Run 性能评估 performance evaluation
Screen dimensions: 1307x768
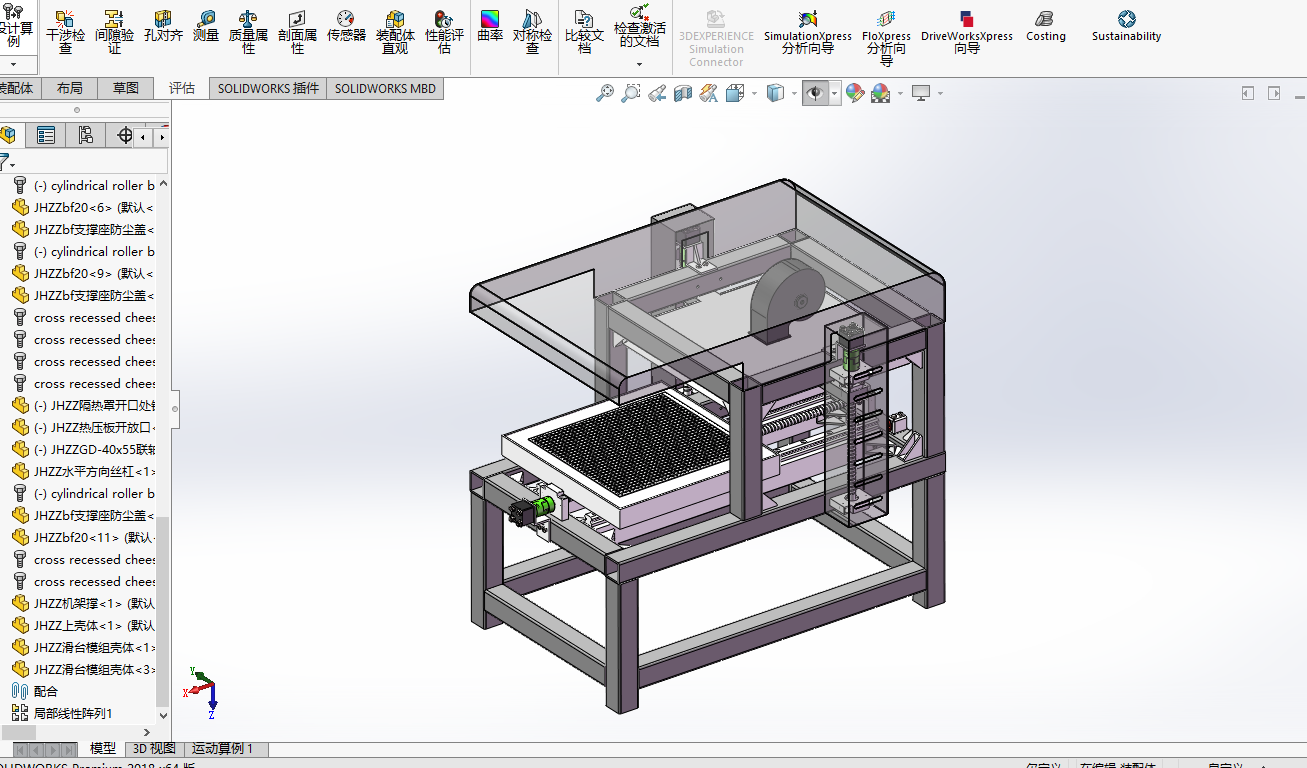[x=444, y=31]
